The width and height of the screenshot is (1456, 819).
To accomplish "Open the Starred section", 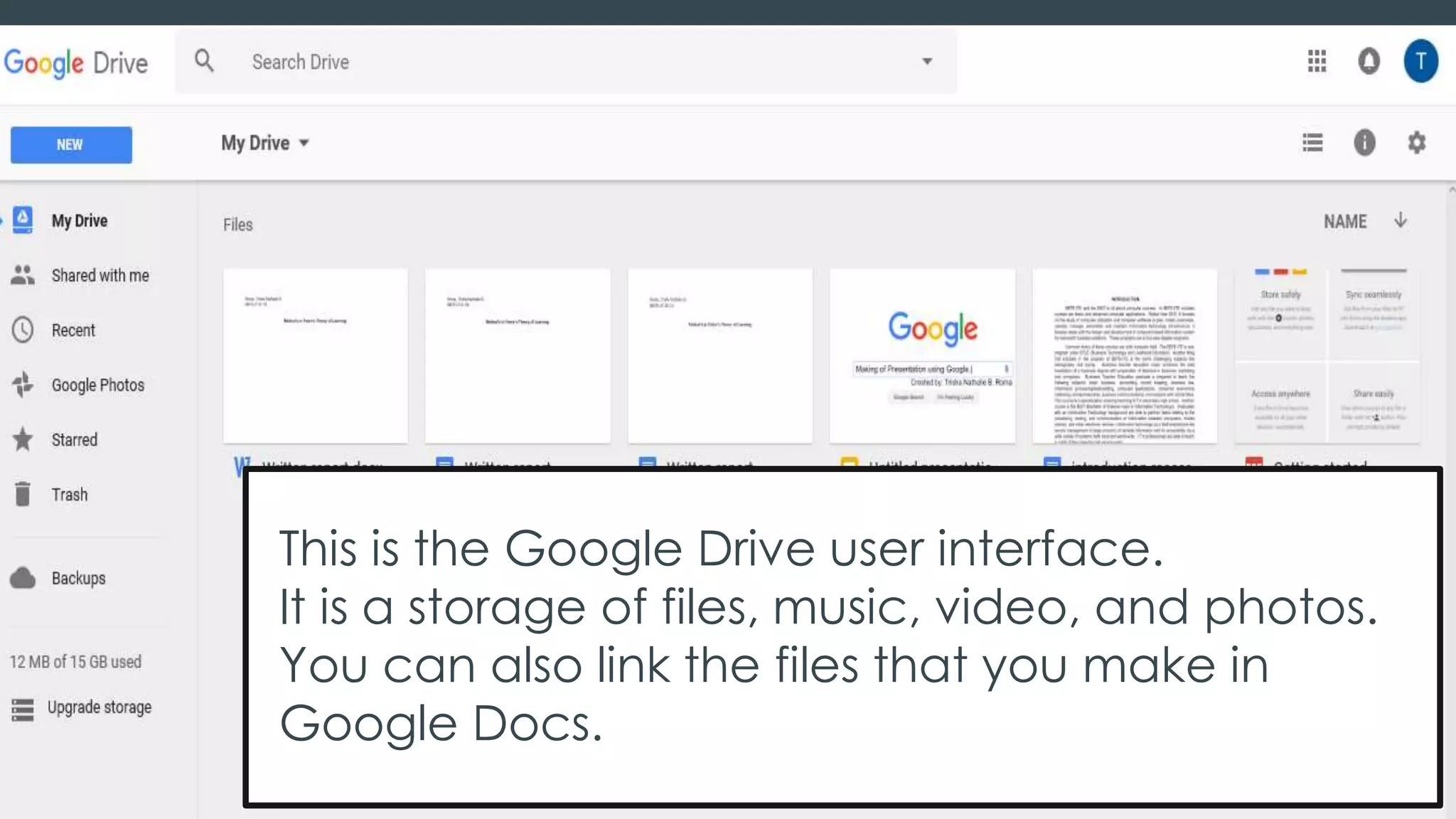I will pos(75,440).
